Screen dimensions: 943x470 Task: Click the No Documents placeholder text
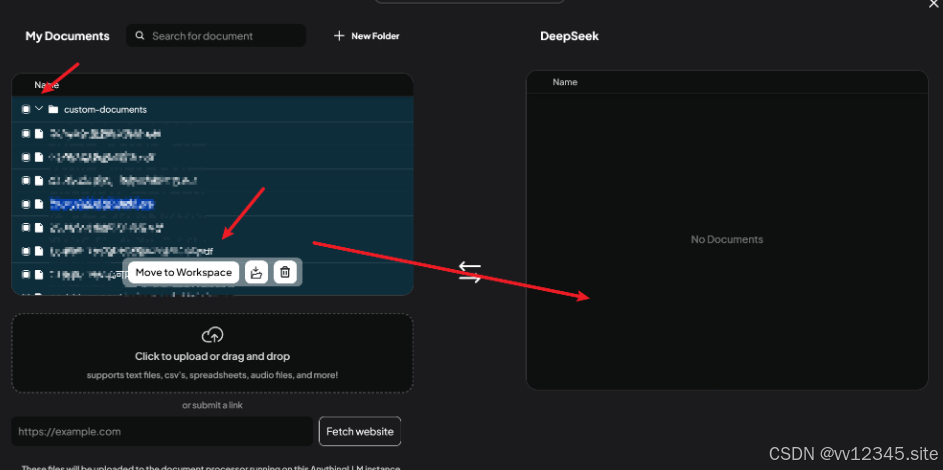click(726, 239)
